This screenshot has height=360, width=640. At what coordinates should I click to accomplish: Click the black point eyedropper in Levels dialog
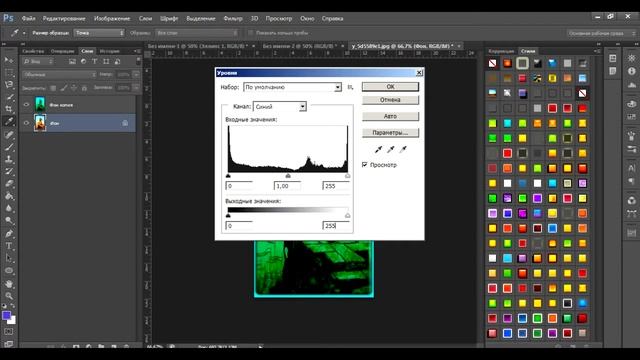(378, 149)
